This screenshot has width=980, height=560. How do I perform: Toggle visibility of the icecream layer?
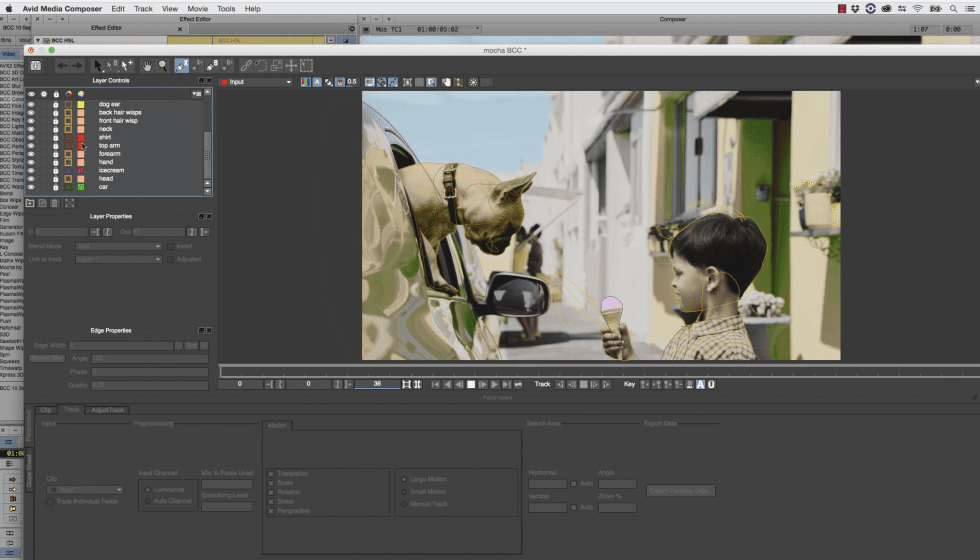[x=31, y=170]
